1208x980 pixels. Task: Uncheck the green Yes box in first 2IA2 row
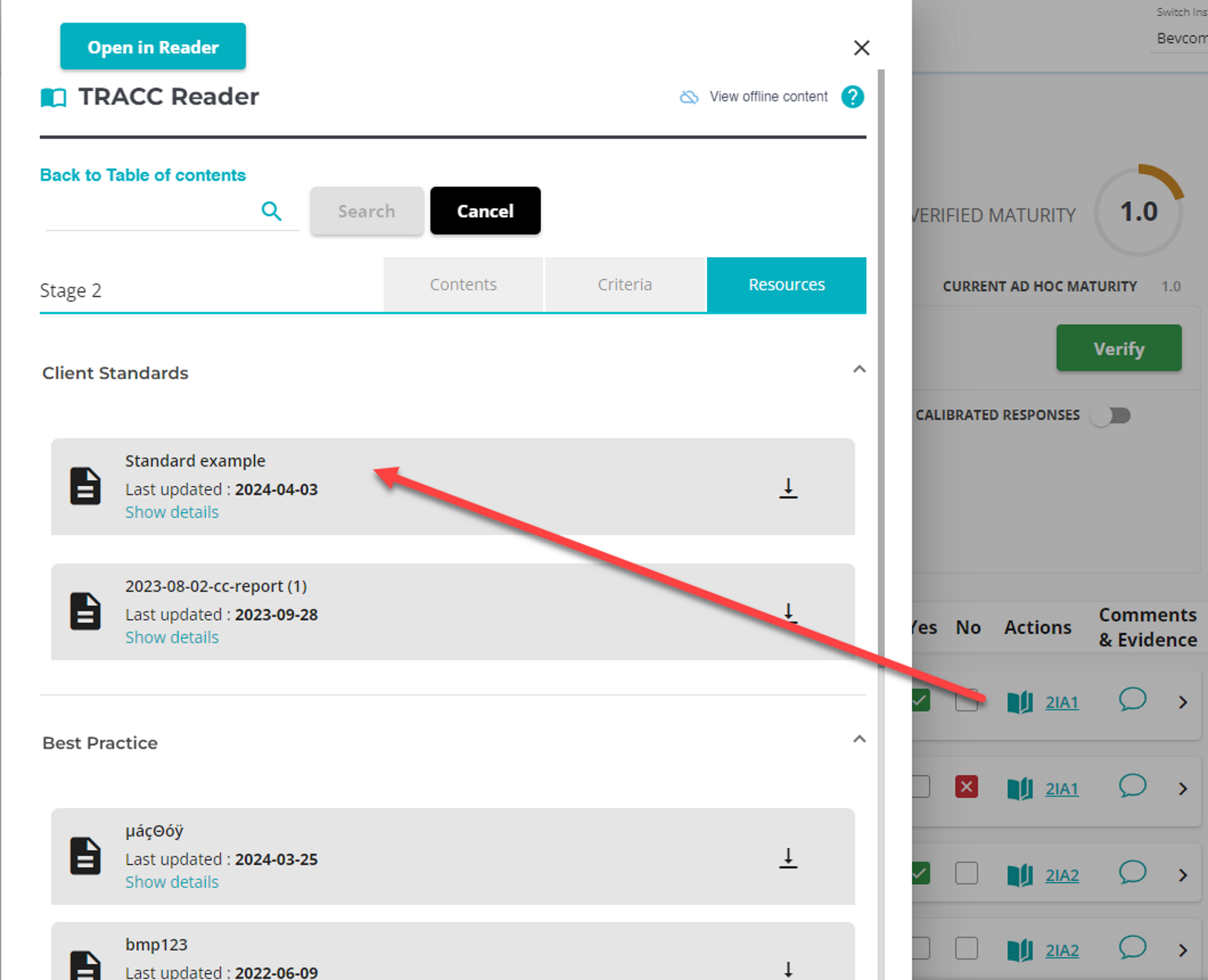920,873
